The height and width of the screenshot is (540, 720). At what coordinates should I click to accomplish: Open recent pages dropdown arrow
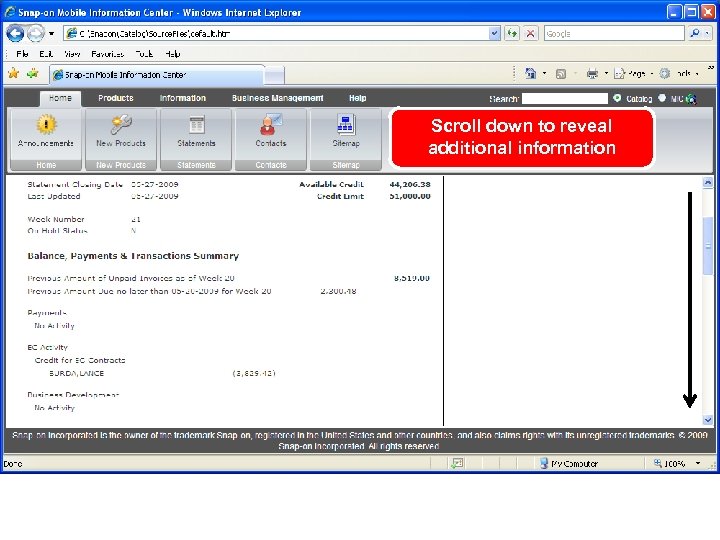click(51, 34)
